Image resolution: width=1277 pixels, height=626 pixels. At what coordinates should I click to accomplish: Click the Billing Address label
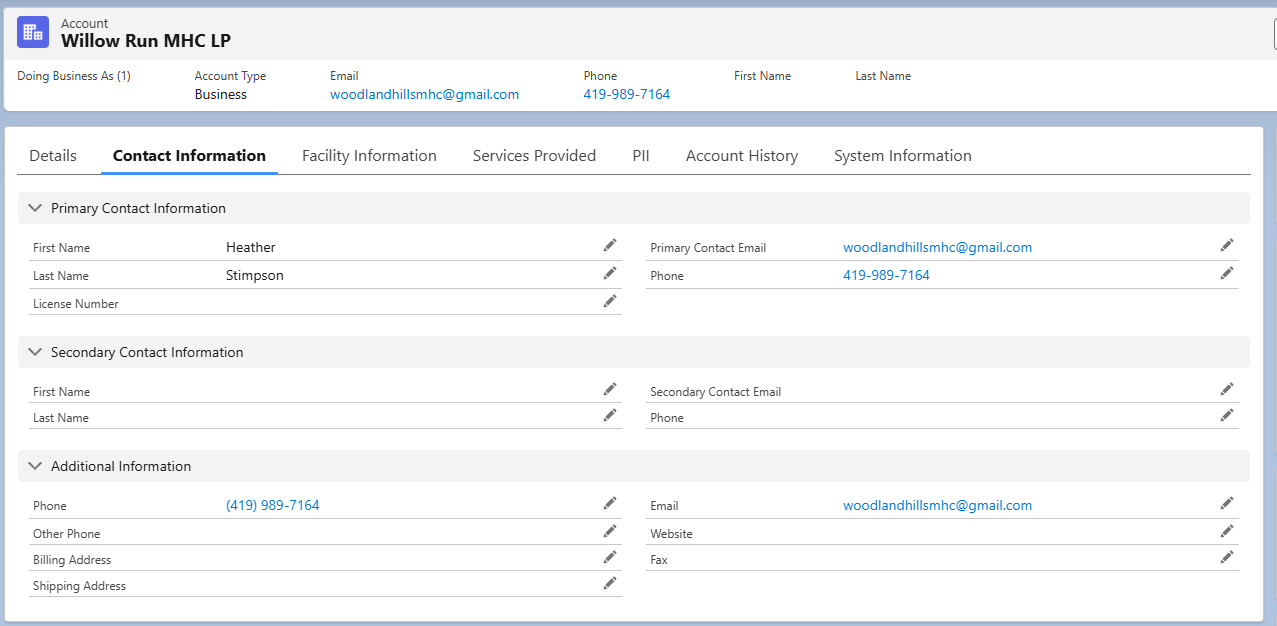pyautogui.click(x=72, y=560)
